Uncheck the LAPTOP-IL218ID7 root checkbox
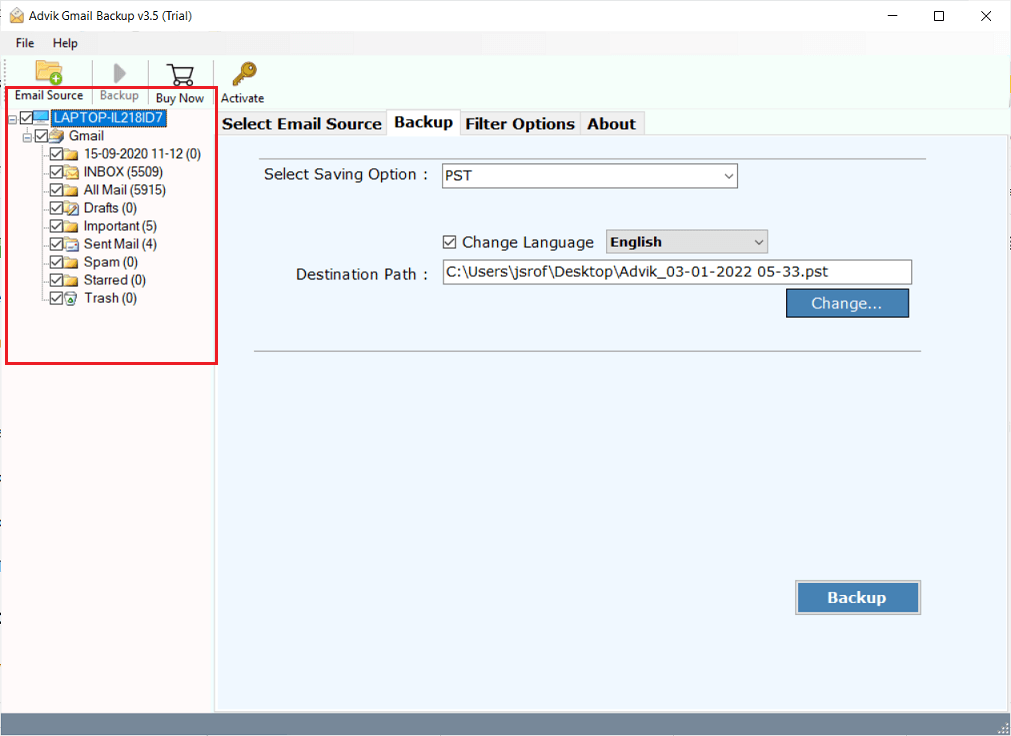This screenshot has height=736, width=1011. pos(26,117)
